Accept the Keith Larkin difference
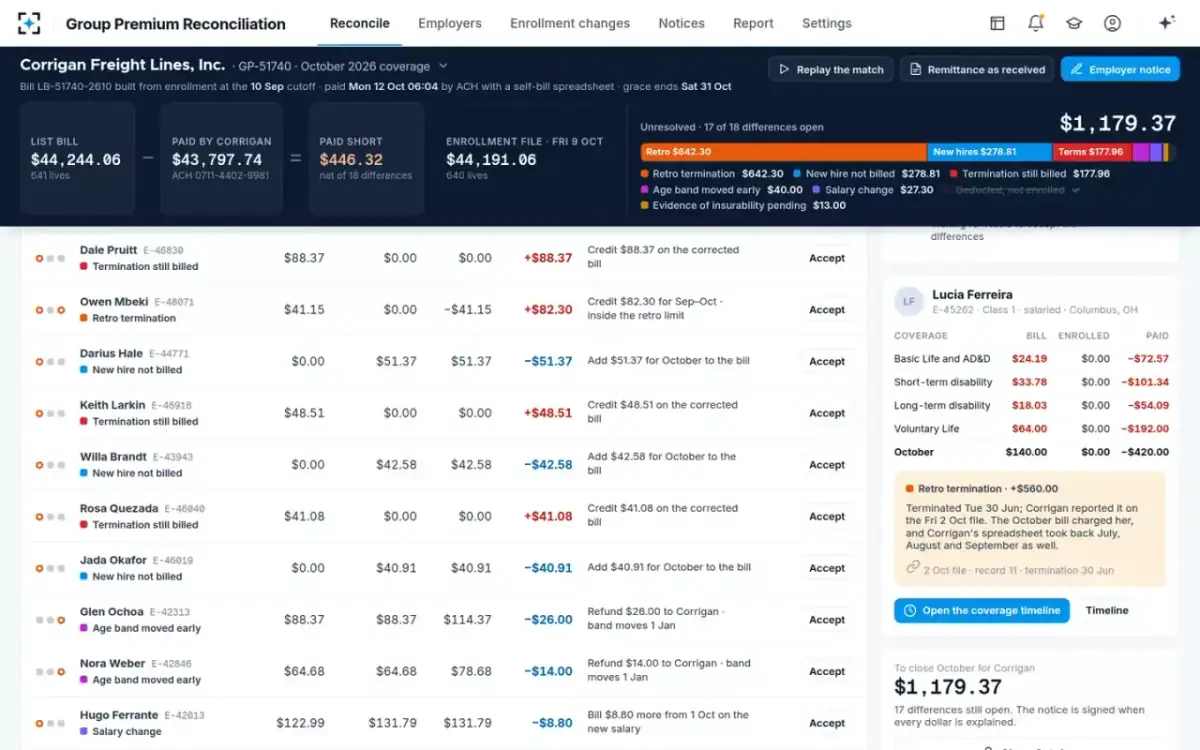The height and width of the screenshot is (750, 1200). click(827, 413)
